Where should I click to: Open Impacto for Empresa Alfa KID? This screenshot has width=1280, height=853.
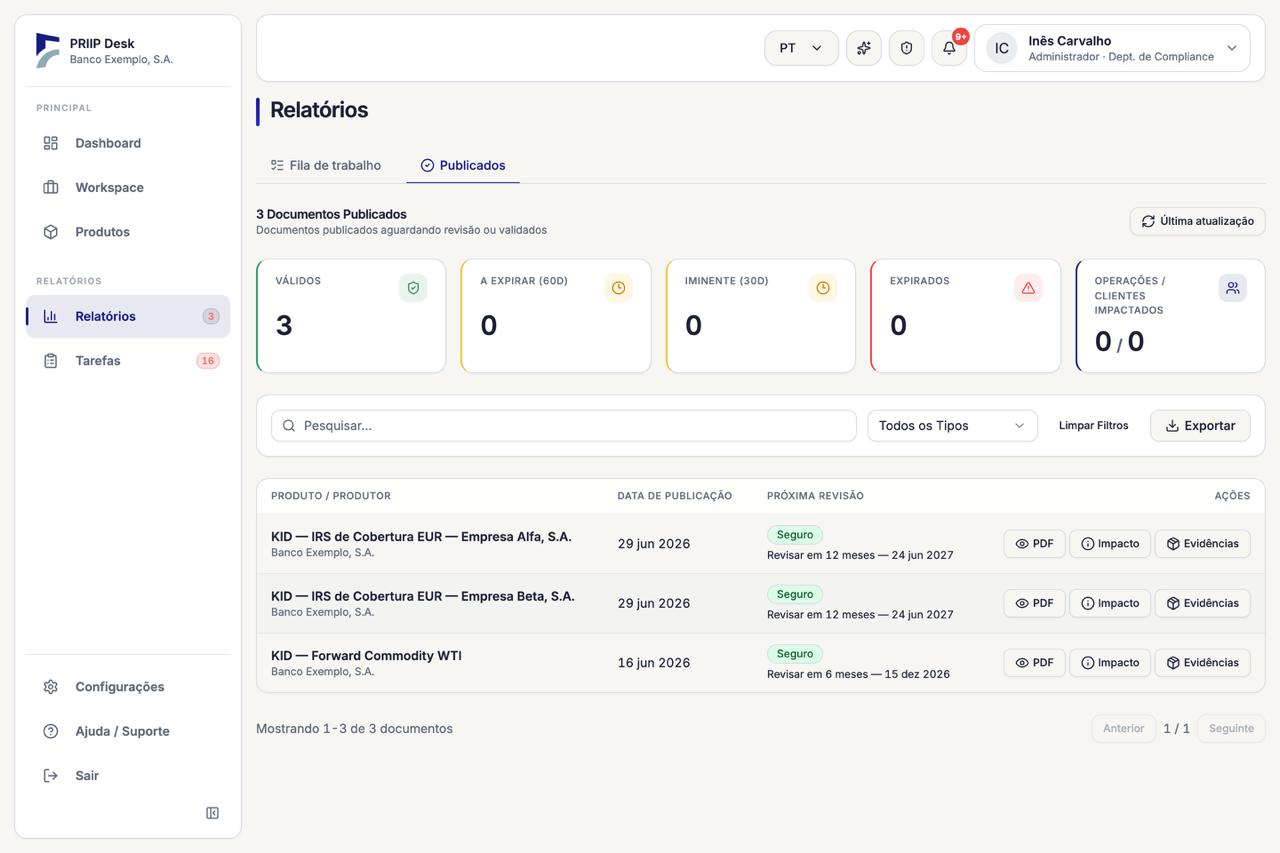[x=1110, y=544]
